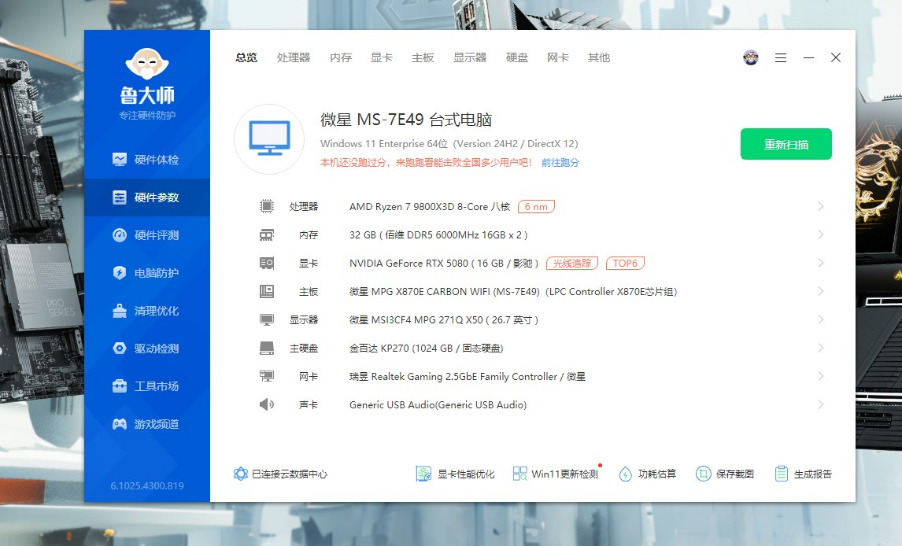Switch to the 处理器 tab
Viewport: 902px width, 546px height.
tap(293, 58)
